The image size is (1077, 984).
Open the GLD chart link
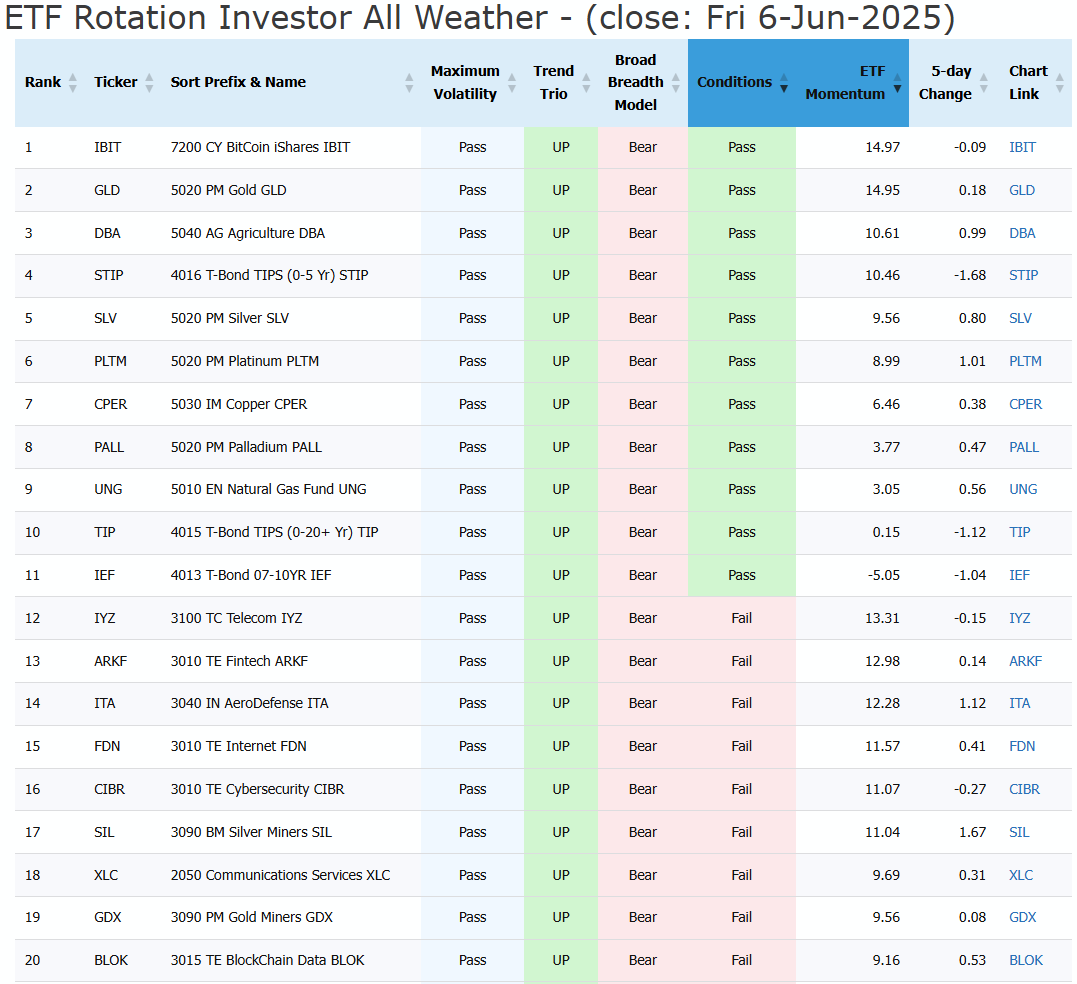[1021, 190]
